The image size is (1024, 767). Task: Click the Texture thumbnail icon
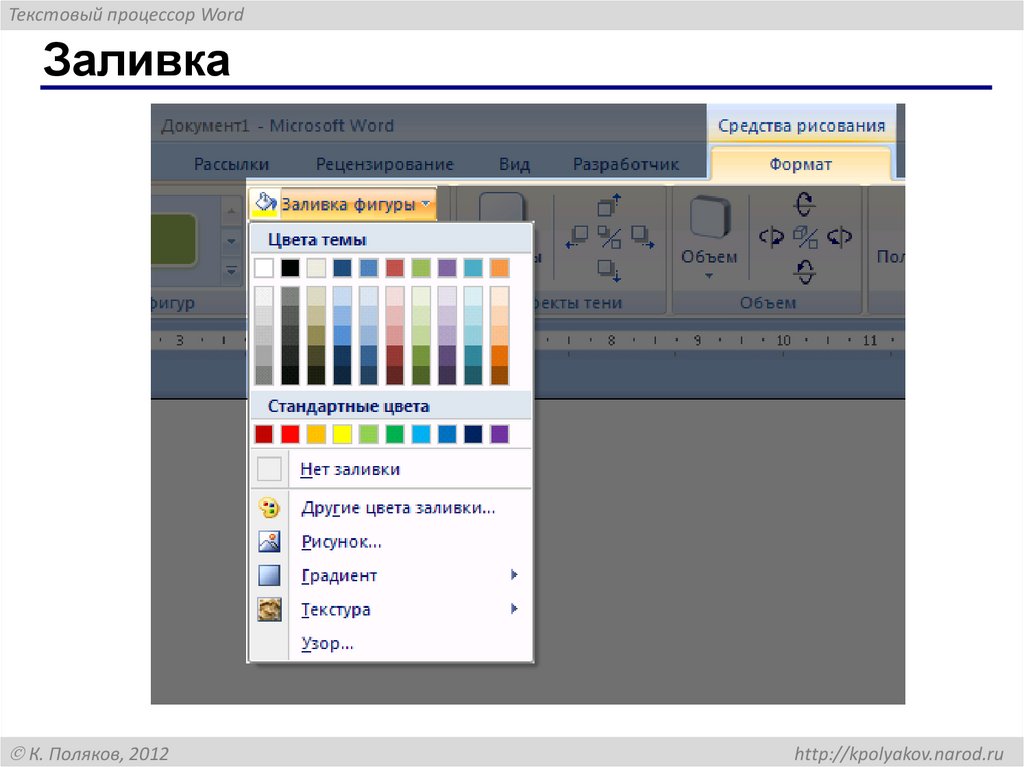[269, 610]
